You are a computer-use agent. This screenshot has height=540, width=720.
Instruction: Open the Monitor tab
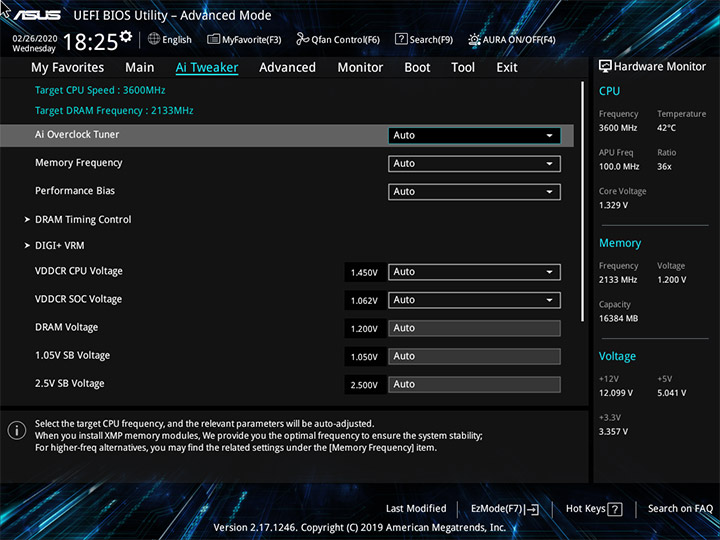[x=360, y=68]
